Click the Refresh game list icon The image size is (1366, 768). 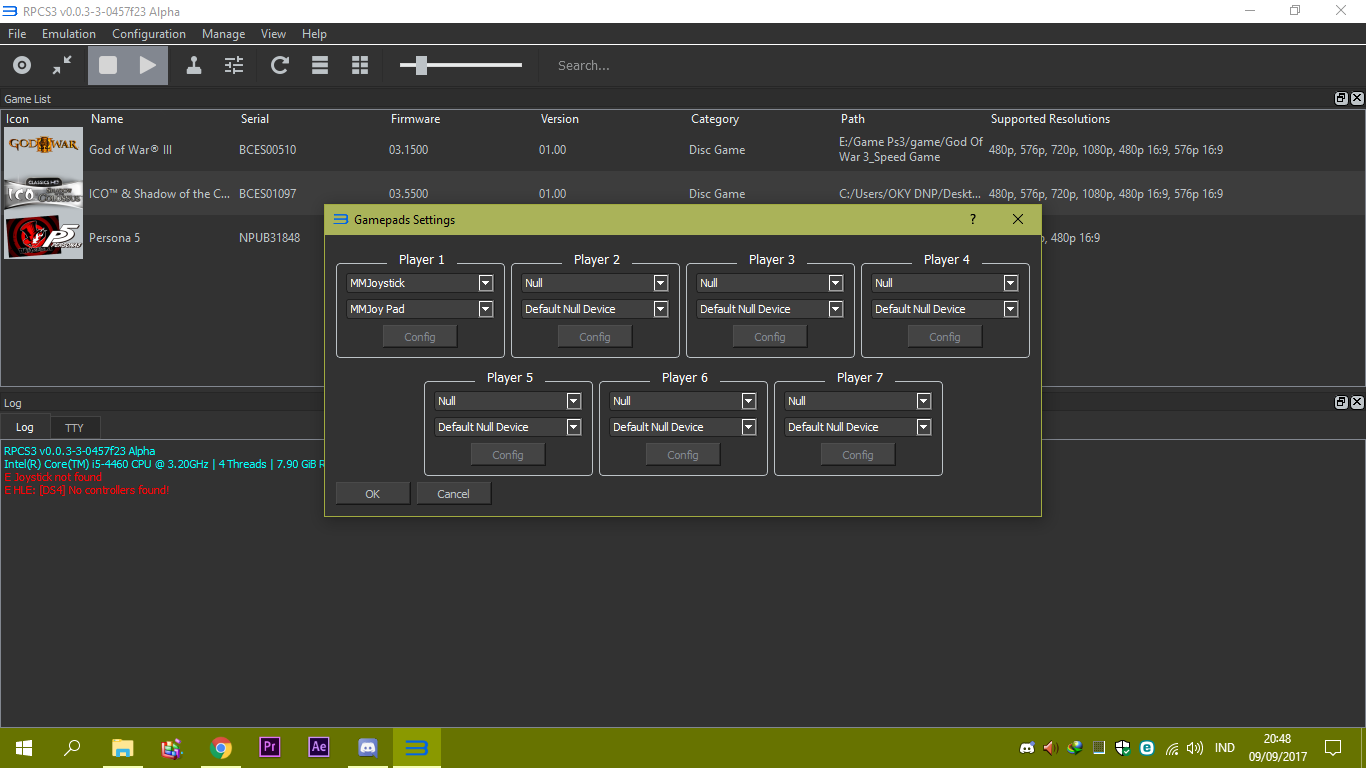279,65
